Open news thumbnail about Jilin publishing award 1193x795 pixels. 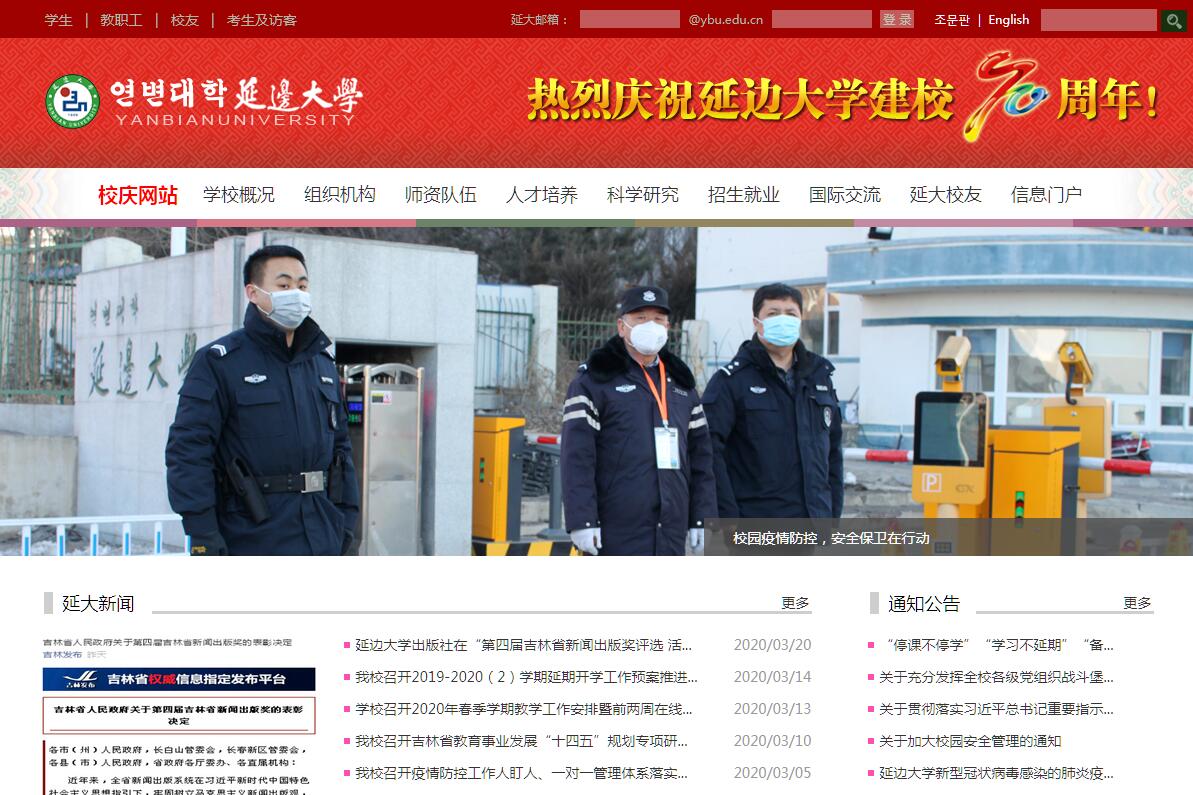point(179,714)
